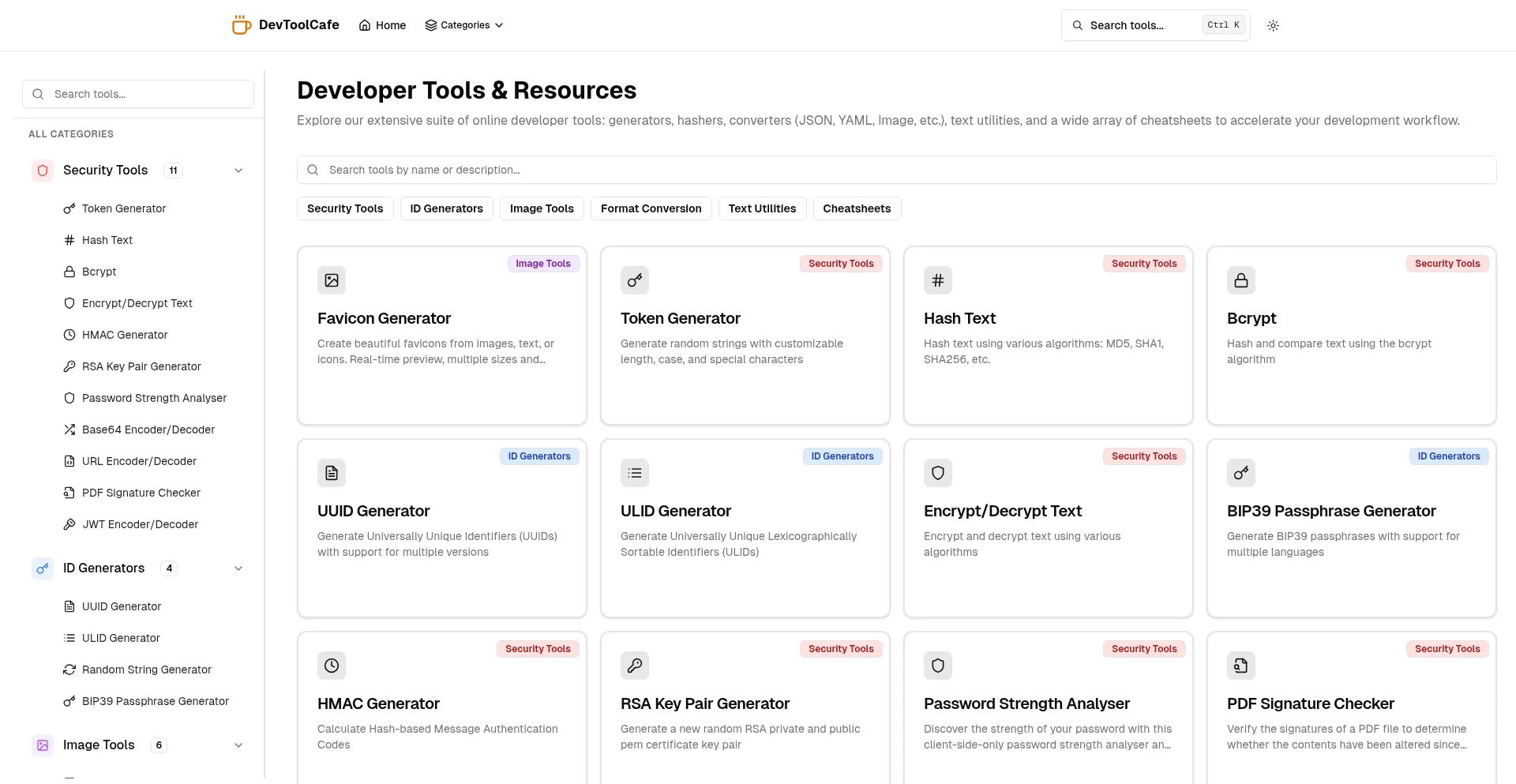
Task: Select the Cheatsheets filter tab
Action: click(x=857, y=208)
